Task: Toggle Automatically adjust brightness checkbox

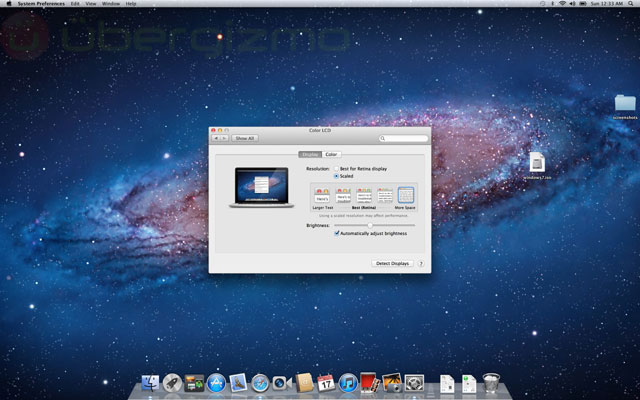Action: 337,233
